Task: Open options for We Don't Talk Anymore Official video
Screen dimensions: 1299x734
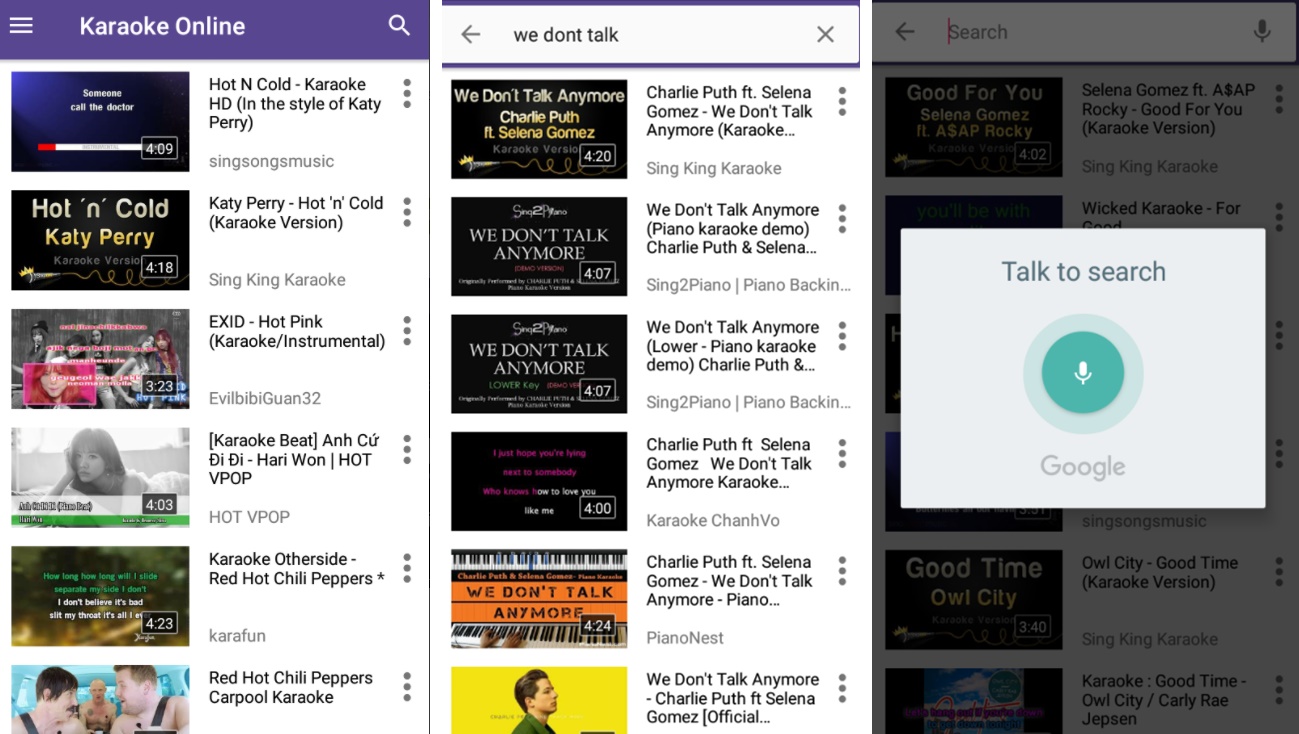Action: point(842,688)
